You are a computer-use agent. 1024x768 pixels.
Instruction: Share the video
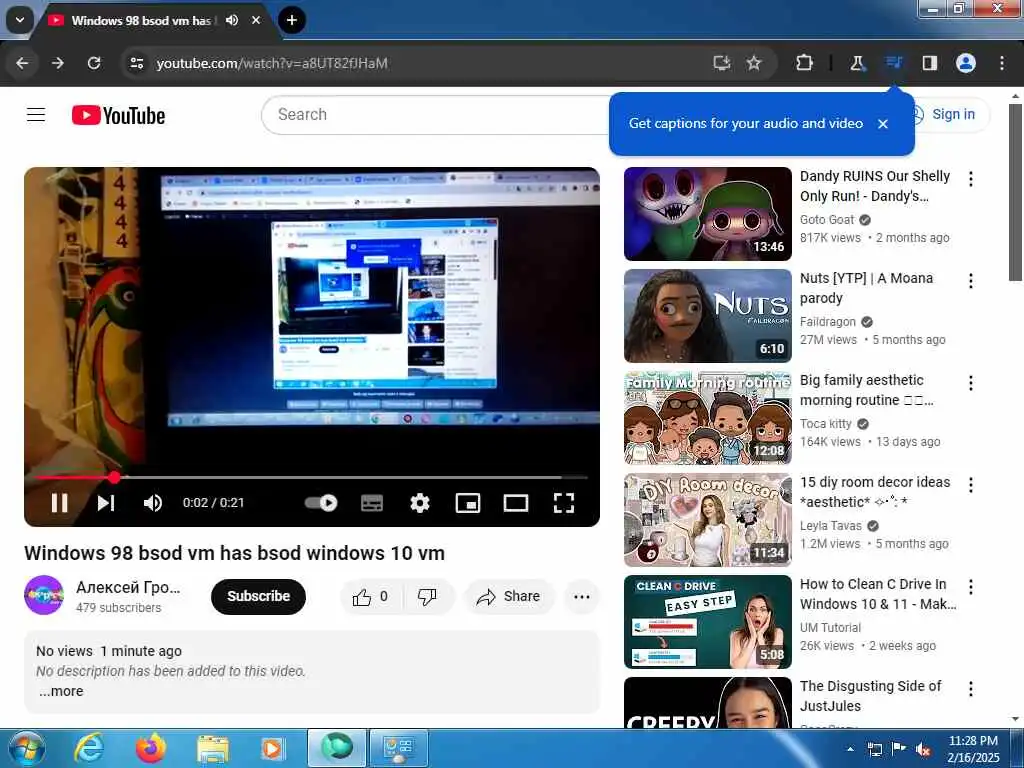tap(509, 596)
